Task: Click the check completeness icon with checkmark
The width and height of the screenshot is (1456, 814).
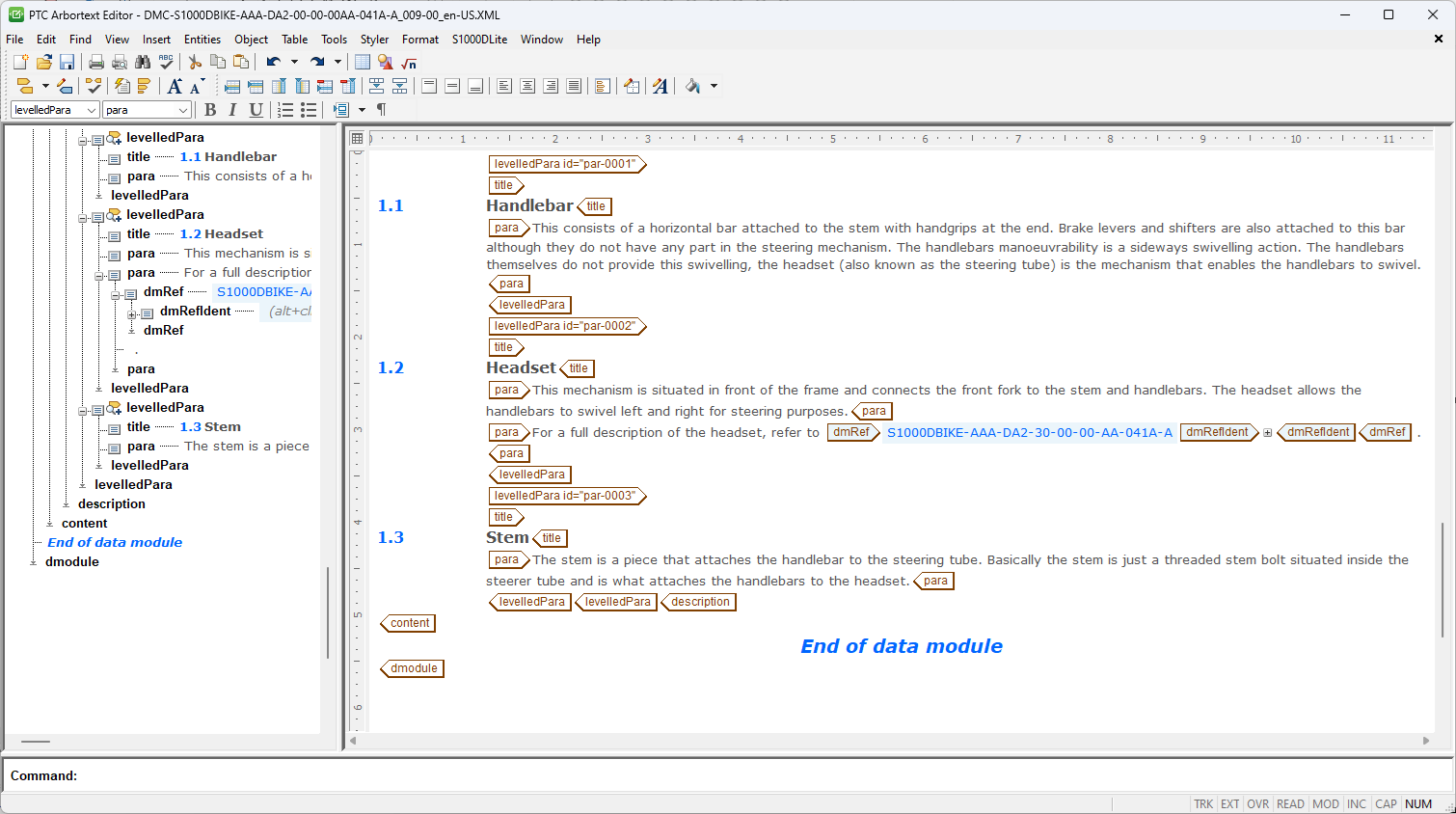Action: click(x=94, y=86)
